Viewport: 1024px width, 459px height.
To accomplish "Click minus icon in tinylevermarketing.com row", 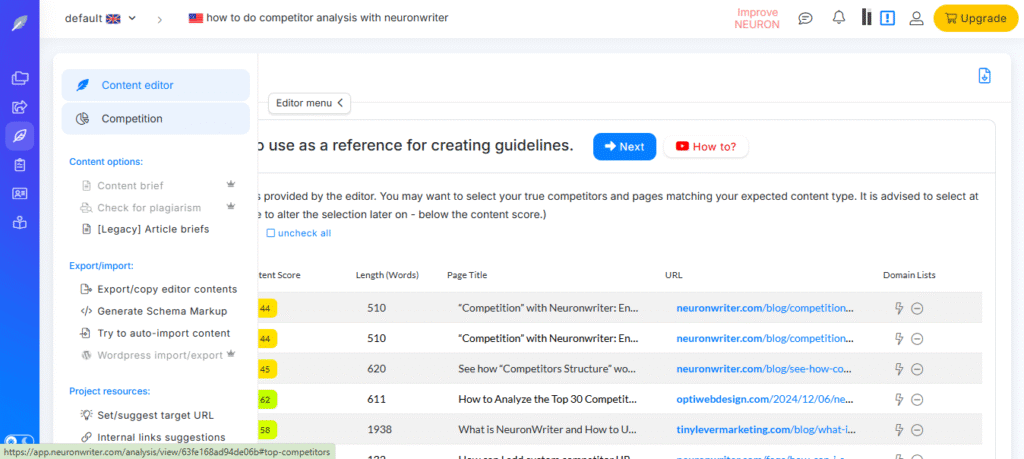I will click(x=917, y=430).
